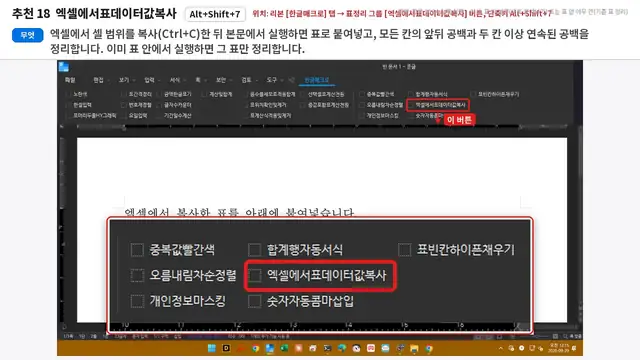Open the 파일 menu

pyautogui.click(x=70, y=80)
